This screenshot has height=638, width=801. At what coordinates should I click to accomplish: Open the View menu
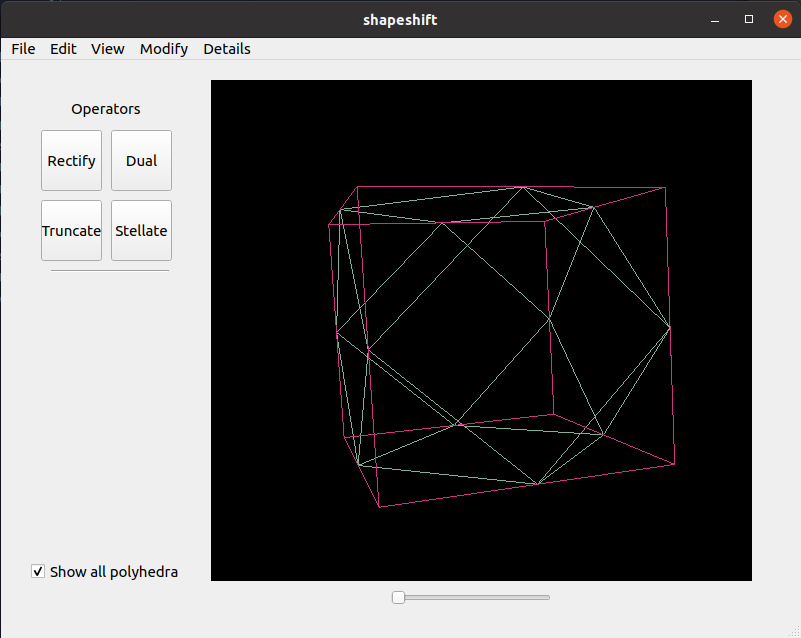(x=108, y=49)
